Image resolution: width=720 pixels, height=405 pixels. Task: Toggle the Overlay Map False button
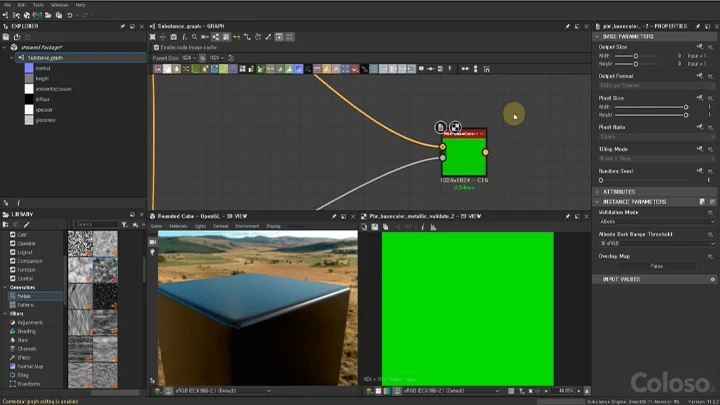coord(657,266)
